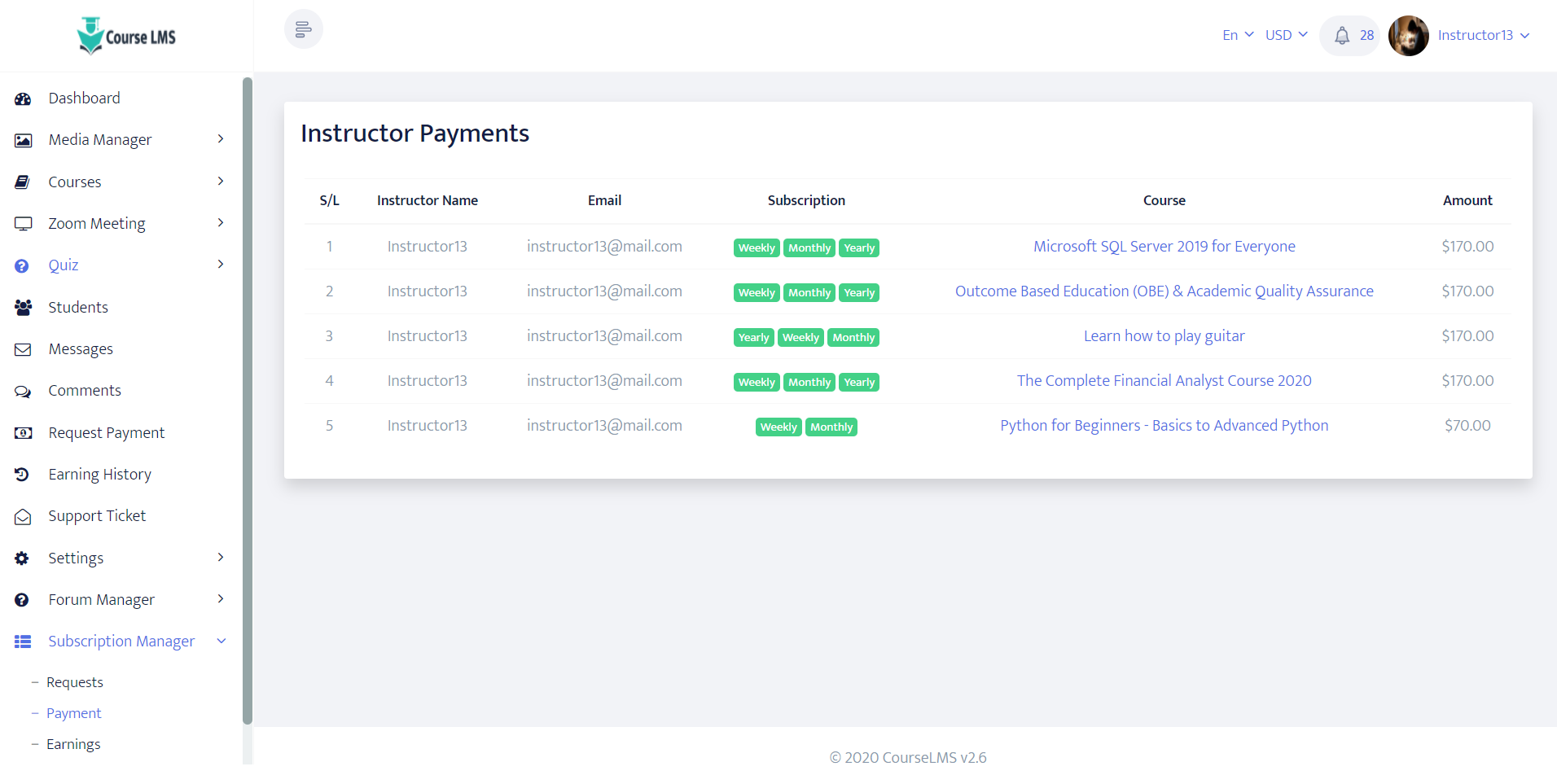Click the Request Payment money icon

point(23,433)
